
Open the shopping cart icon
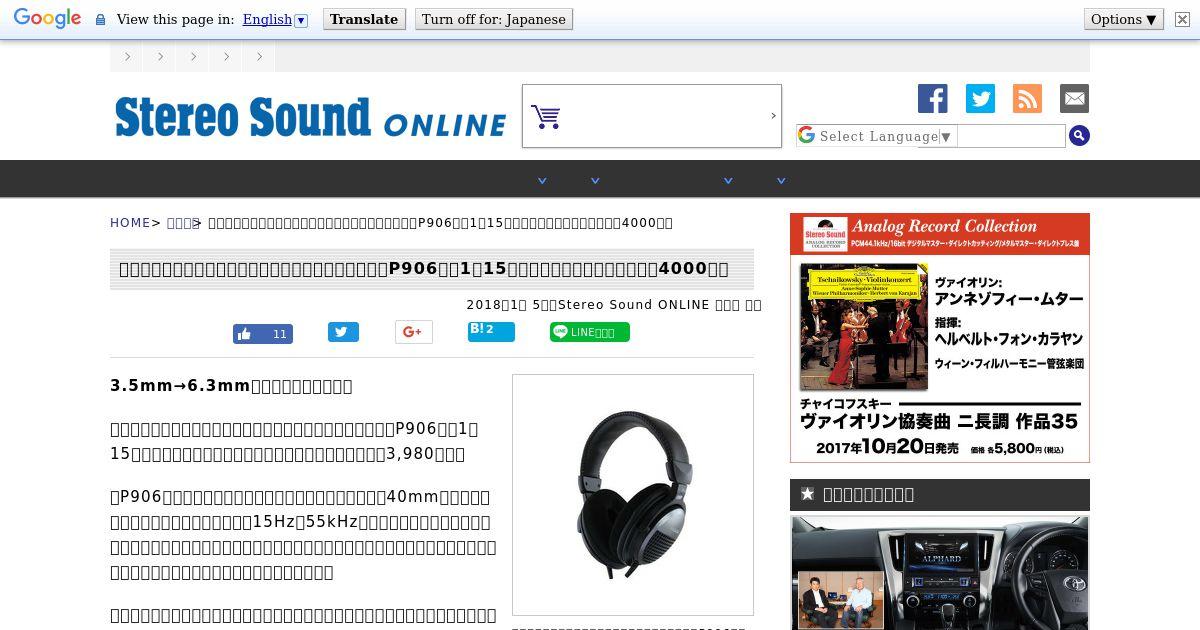(x=545, y=117)
